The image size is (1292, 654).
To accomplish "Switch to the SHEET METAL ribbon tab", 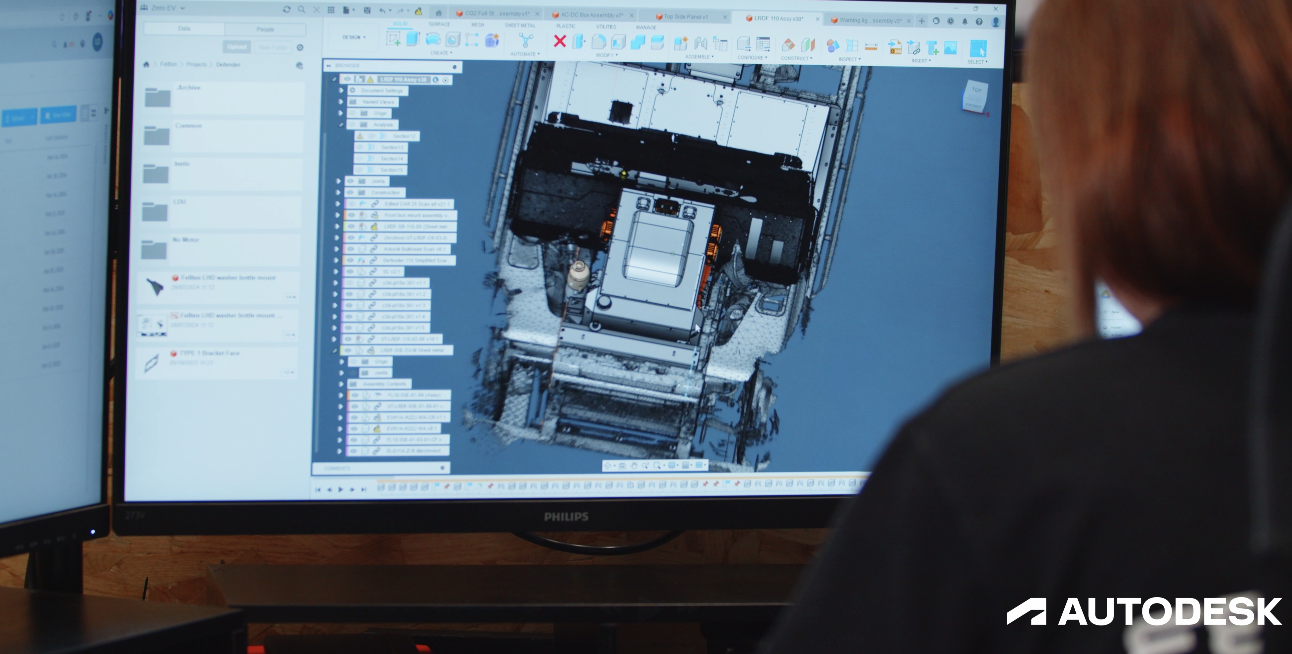I will tap(520, 25).
